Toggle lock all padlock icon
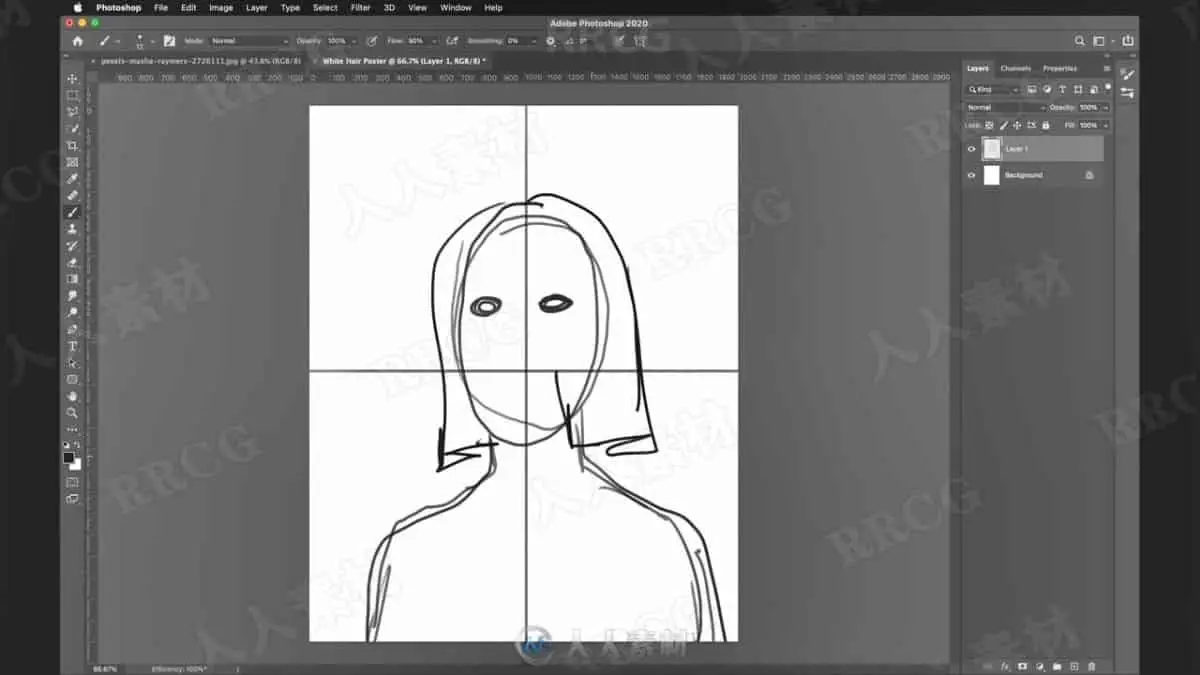Viewport: 1200px width, 675px height. (x=1046, y=125)
